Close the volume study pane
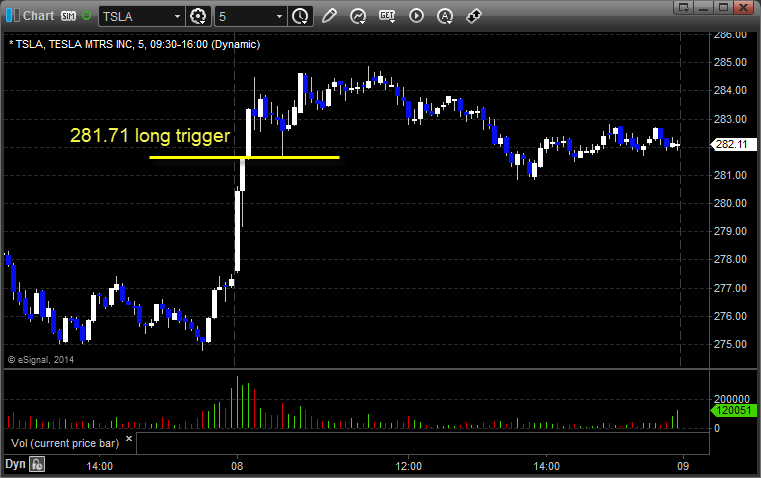 129,439
